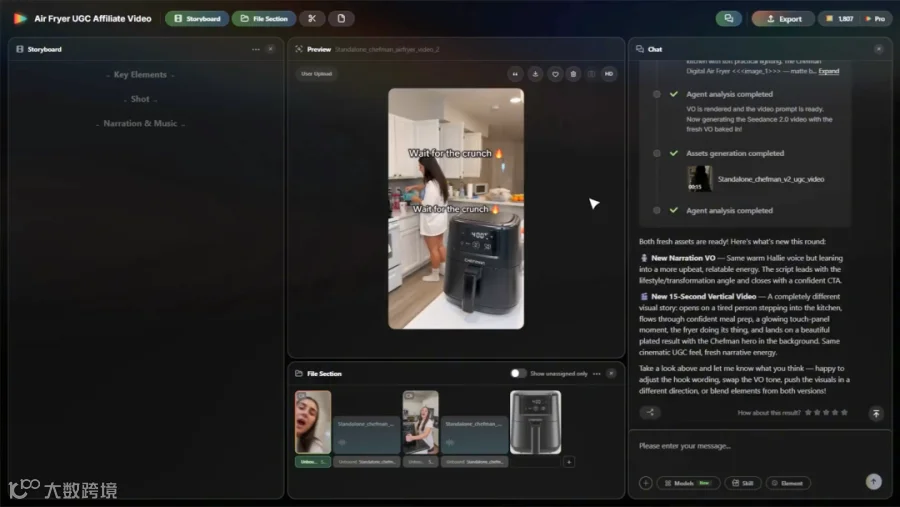The image size is (900, 507).
Task: Toggle the first Agent analysis completed step
Action: point(729,94)
